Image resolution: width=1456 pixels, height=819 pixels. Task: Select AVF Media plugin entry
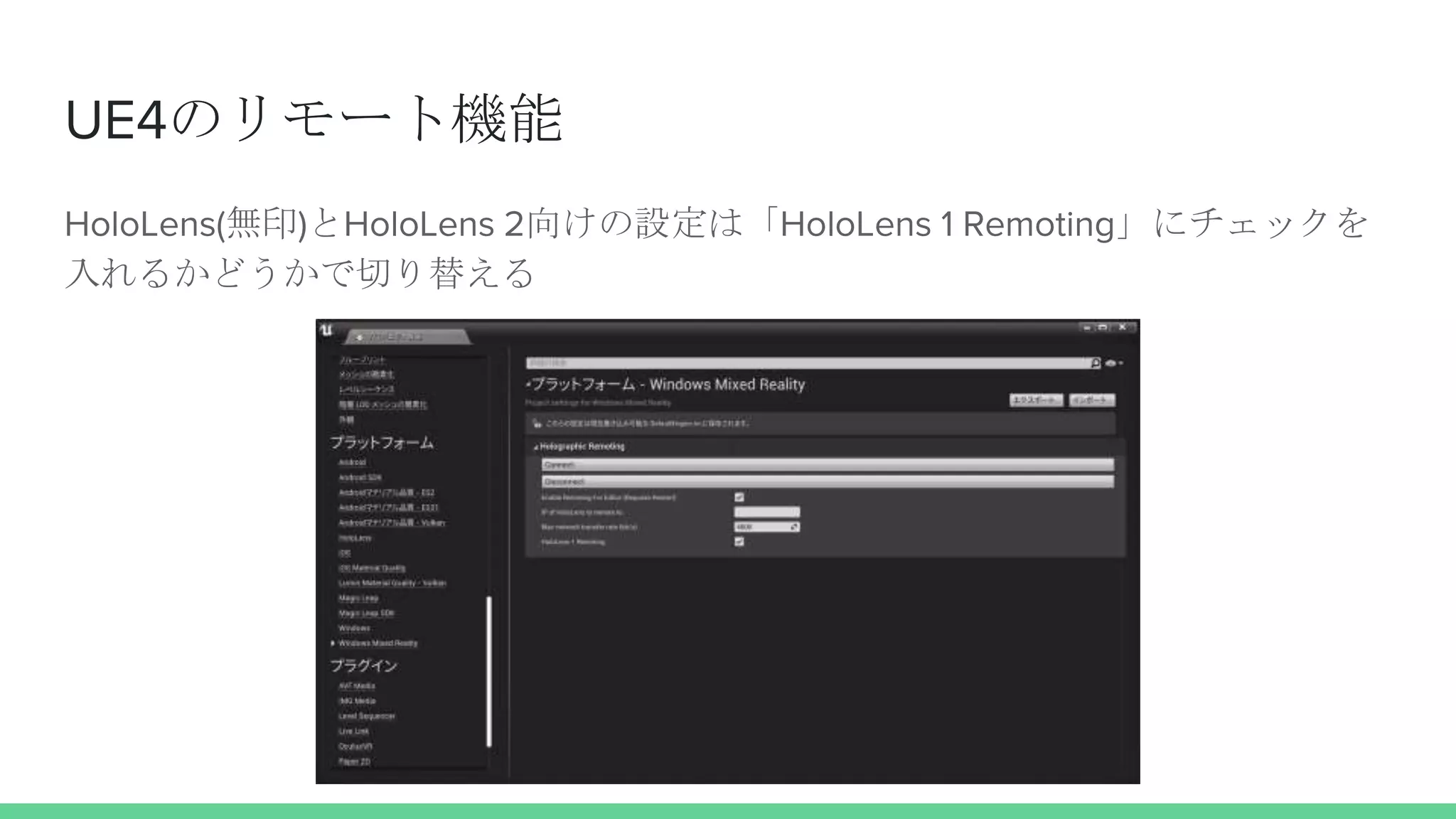(357, 686)
